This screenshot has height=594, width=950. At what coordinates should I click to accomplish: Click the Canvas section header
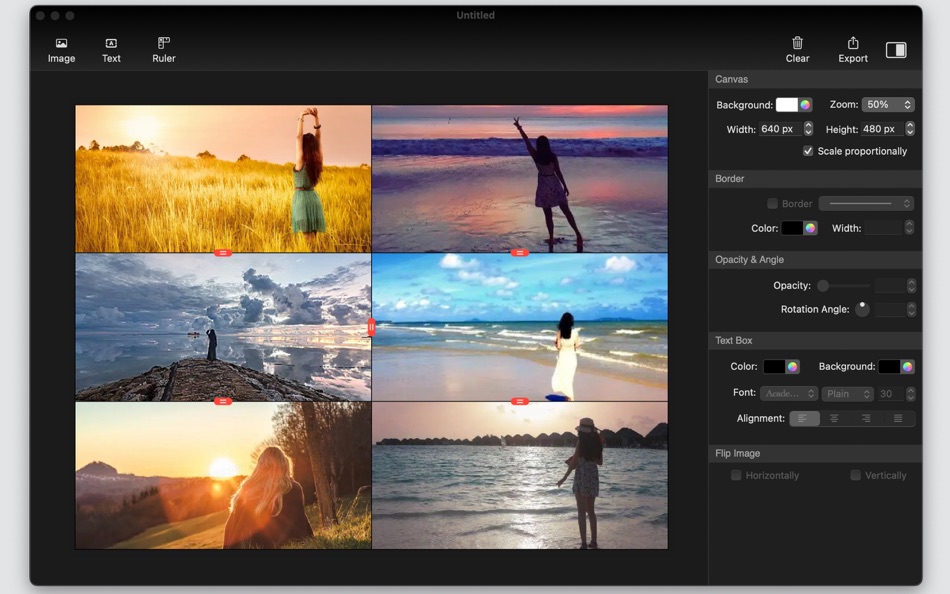(815, 79)
